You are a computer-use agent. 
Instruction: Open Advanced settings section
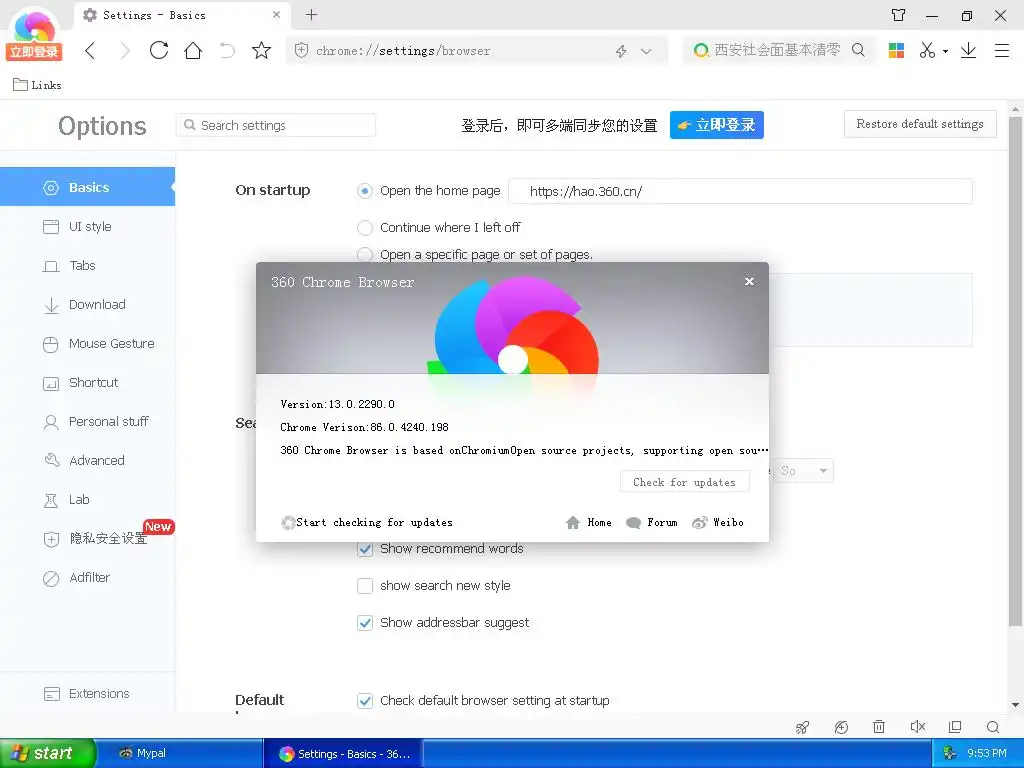coord(88,460)
